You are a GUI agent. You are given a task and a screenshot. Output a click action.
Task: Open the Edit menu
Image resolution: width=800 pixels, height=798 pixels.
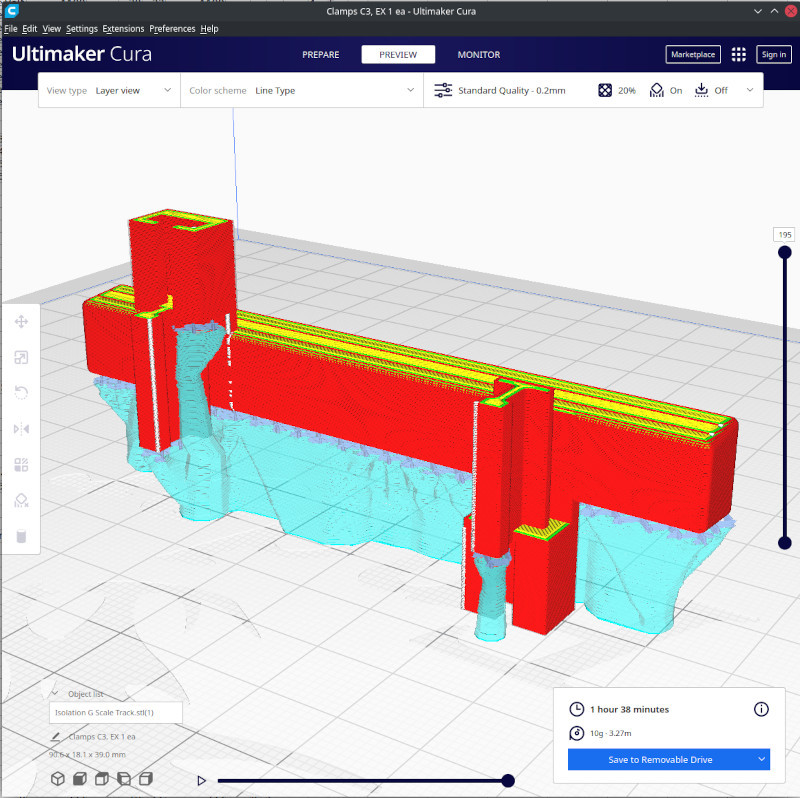click(x=30, y=29)
